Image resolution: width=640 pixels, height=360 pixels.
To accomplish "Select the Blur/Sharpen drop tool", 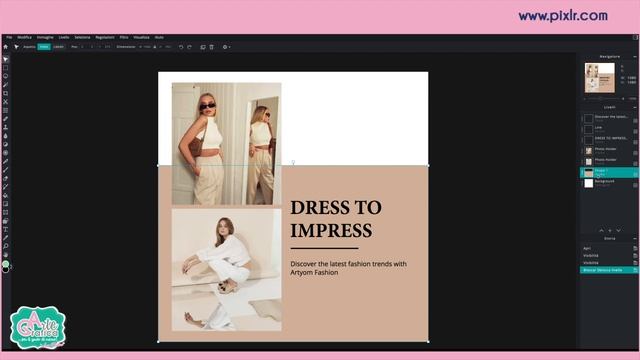I will 5,136.
